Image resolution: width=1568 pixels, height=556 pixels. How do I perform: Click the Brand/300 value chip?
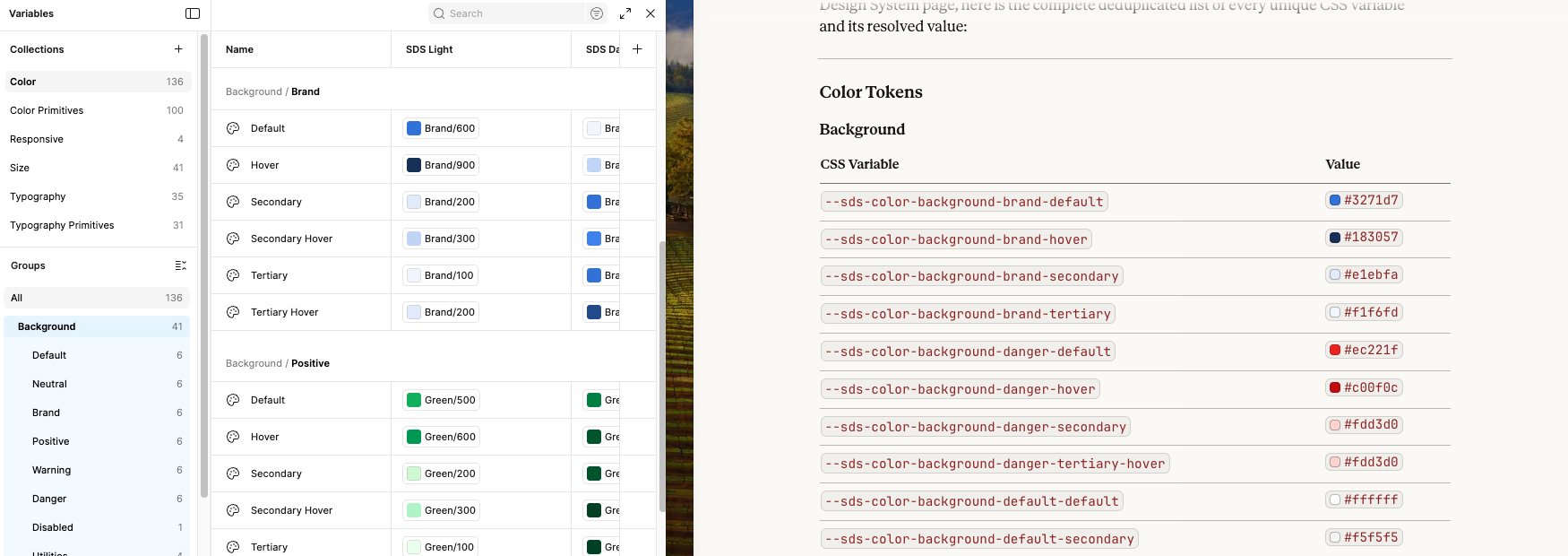[x=441, y=239]
